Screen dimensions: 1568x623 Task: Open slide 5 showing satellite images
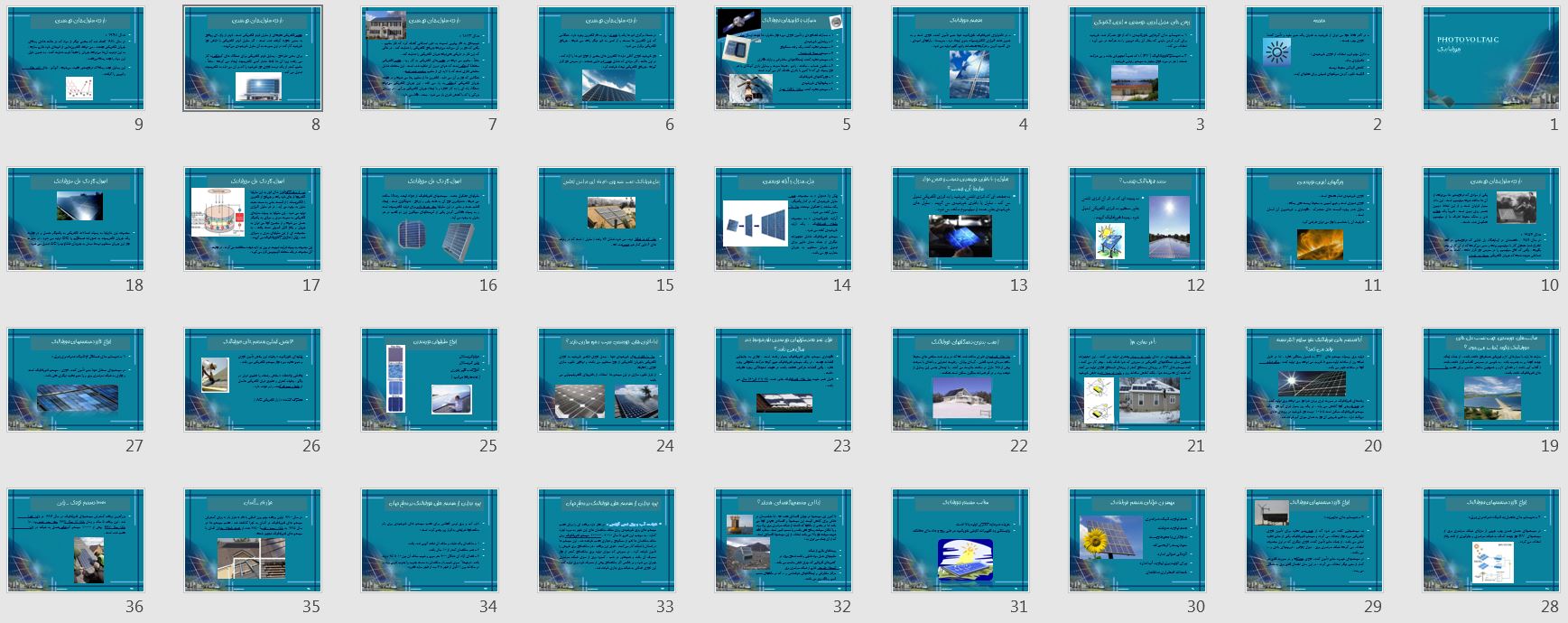coord(783,59)
